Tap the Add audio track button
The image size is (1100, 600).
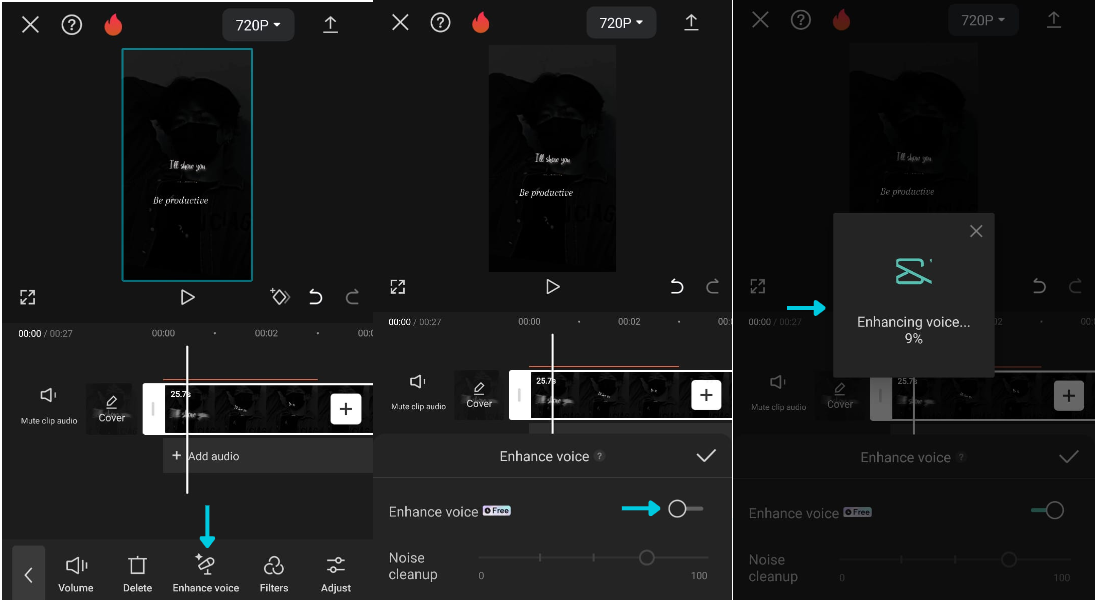click(x=268, y=456)
